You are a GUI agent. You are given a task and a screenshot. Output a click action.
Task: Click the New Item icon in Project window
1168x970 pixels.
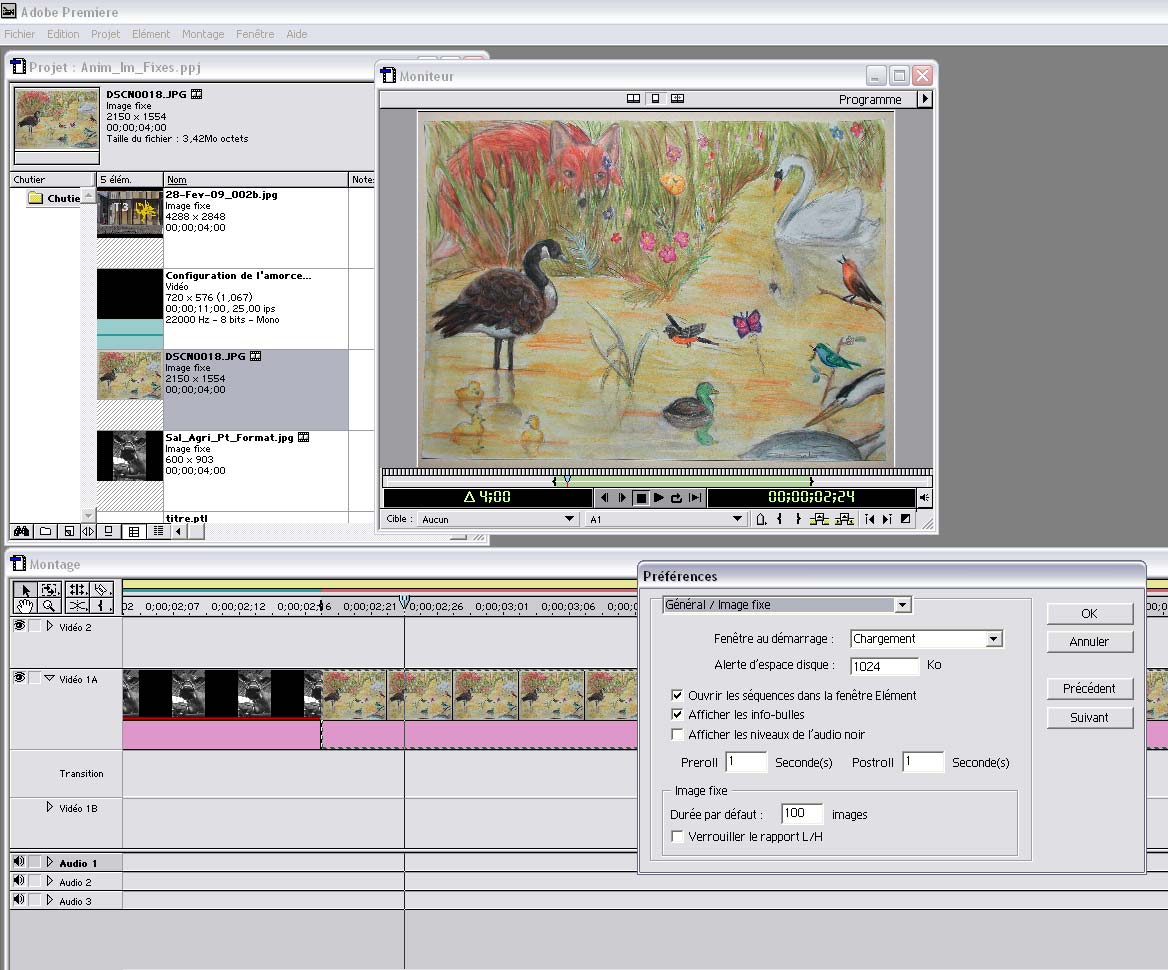pos(69,531)
